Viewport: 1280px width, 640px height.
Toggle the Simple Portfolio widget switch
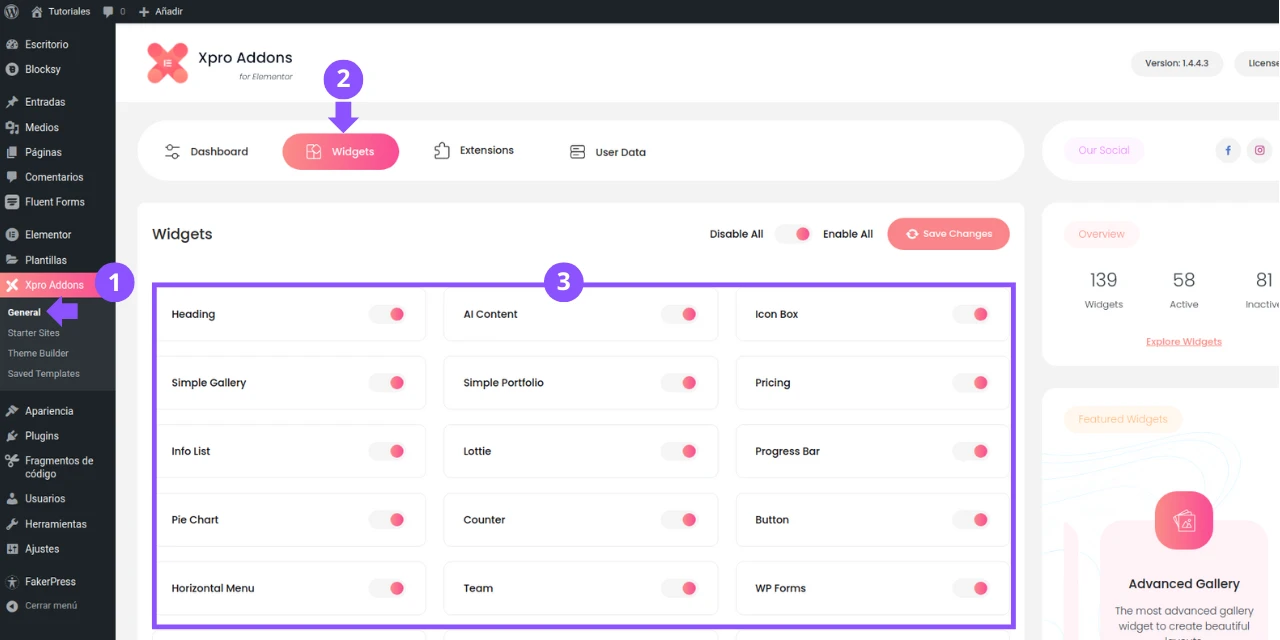pos(680,383)
